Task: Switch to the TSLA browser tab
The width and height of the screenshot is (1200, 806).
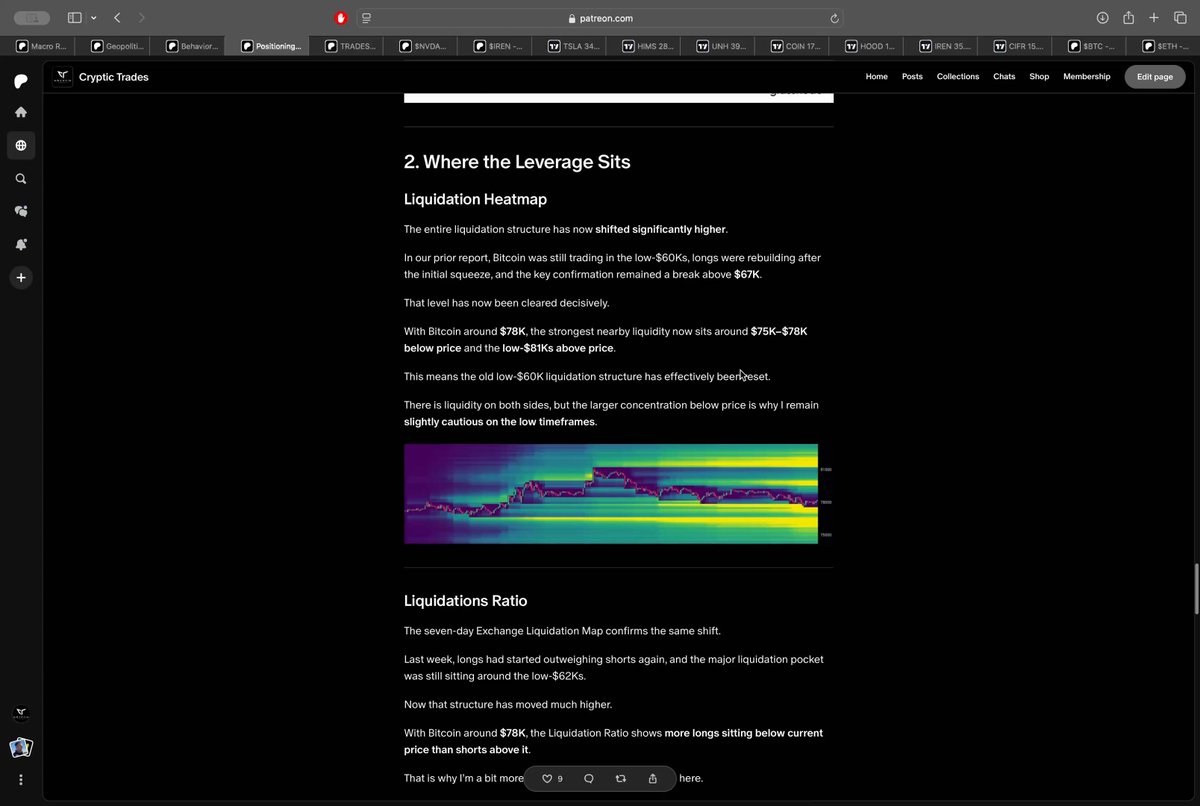Action: click(x=574, y=46)
